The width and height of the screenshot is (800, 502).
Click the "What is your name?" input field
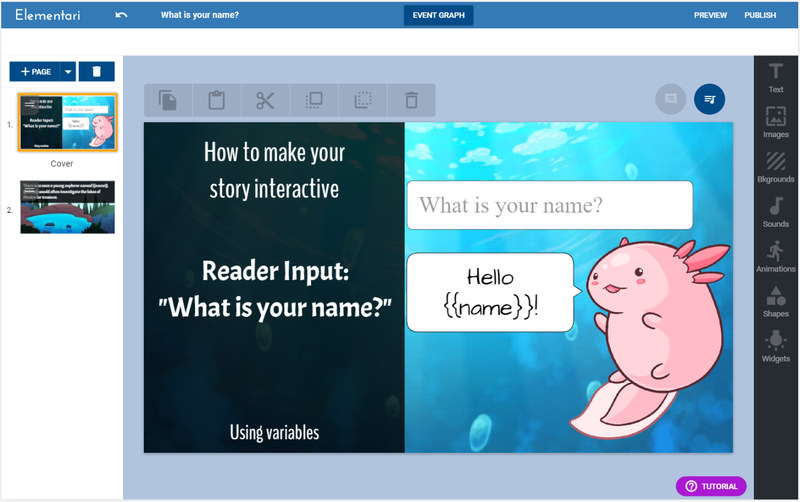click(550, 205)
